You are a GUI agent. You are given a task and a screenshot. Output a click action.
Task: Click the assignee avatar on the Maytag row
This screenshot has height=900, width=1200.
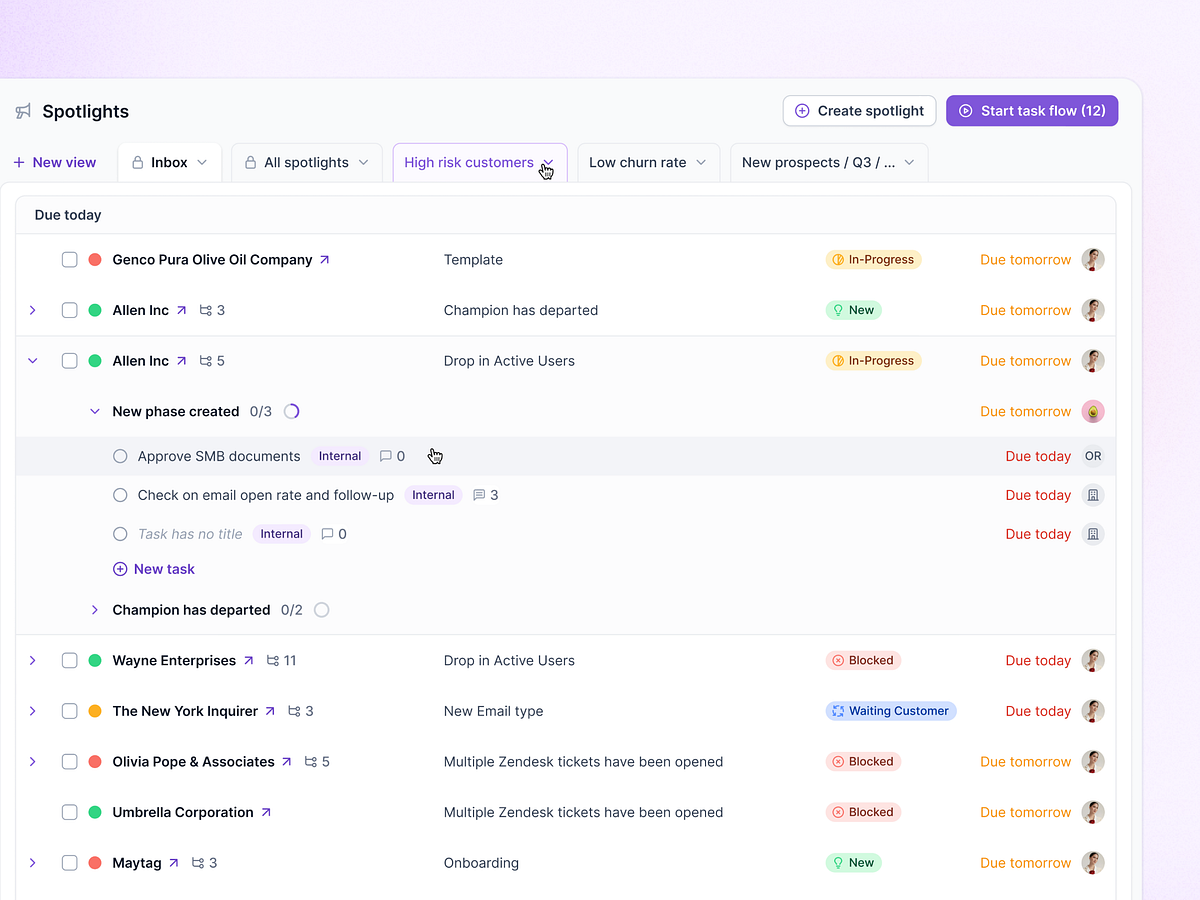coord(1093,862)
